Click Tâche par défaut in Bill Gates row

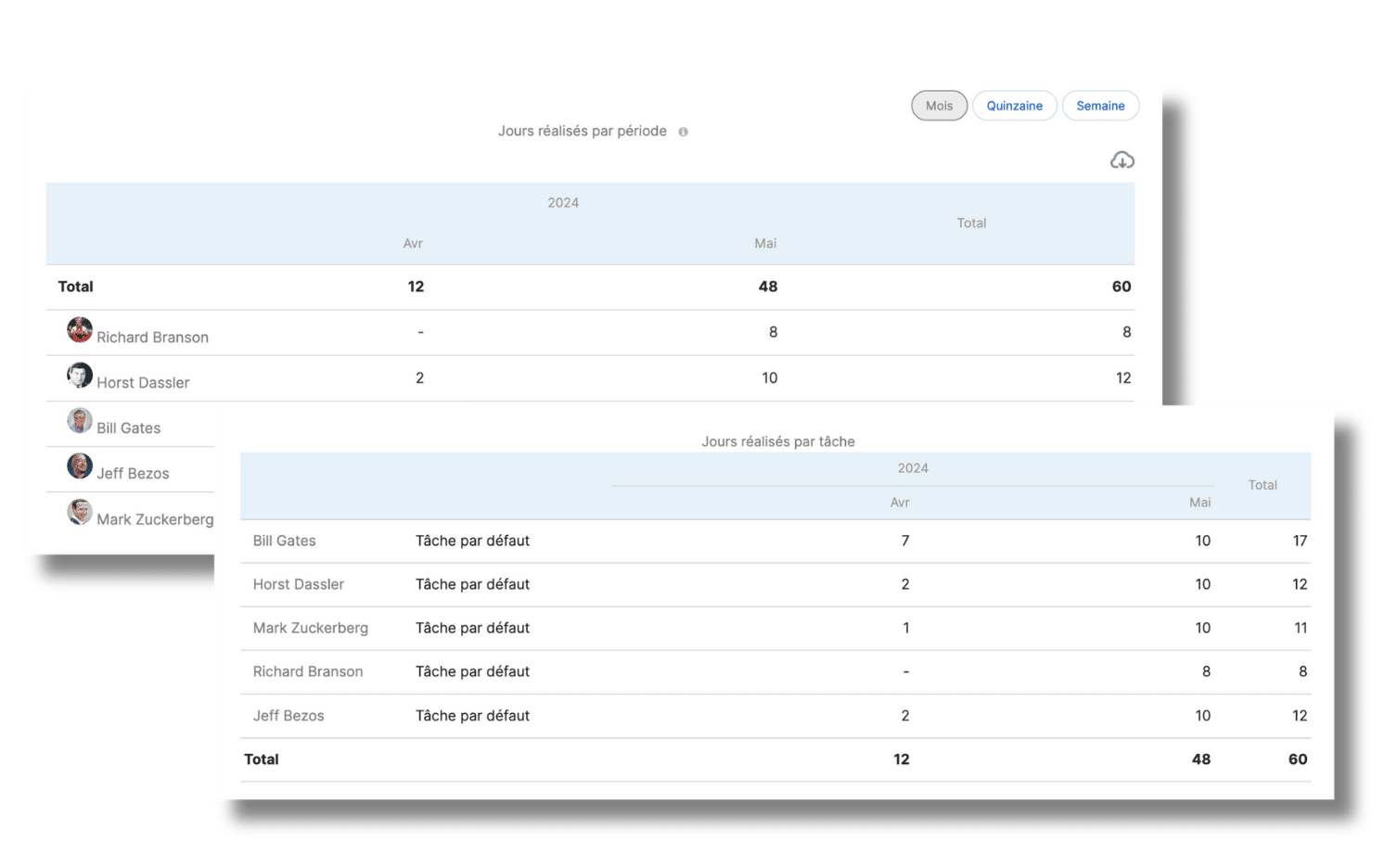(472, 541)
